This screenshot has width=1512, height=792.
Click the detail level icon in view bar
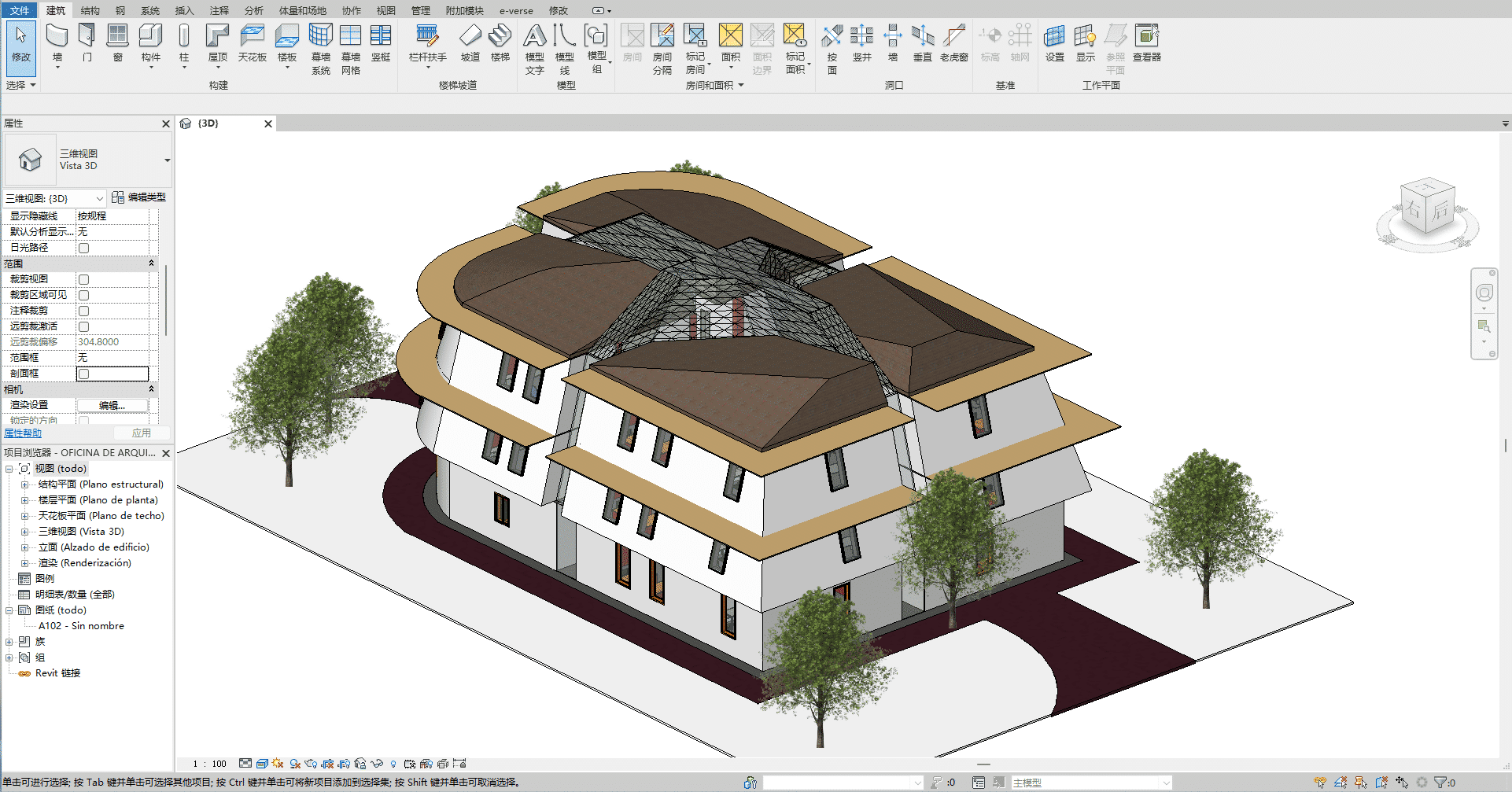point(245,764)
